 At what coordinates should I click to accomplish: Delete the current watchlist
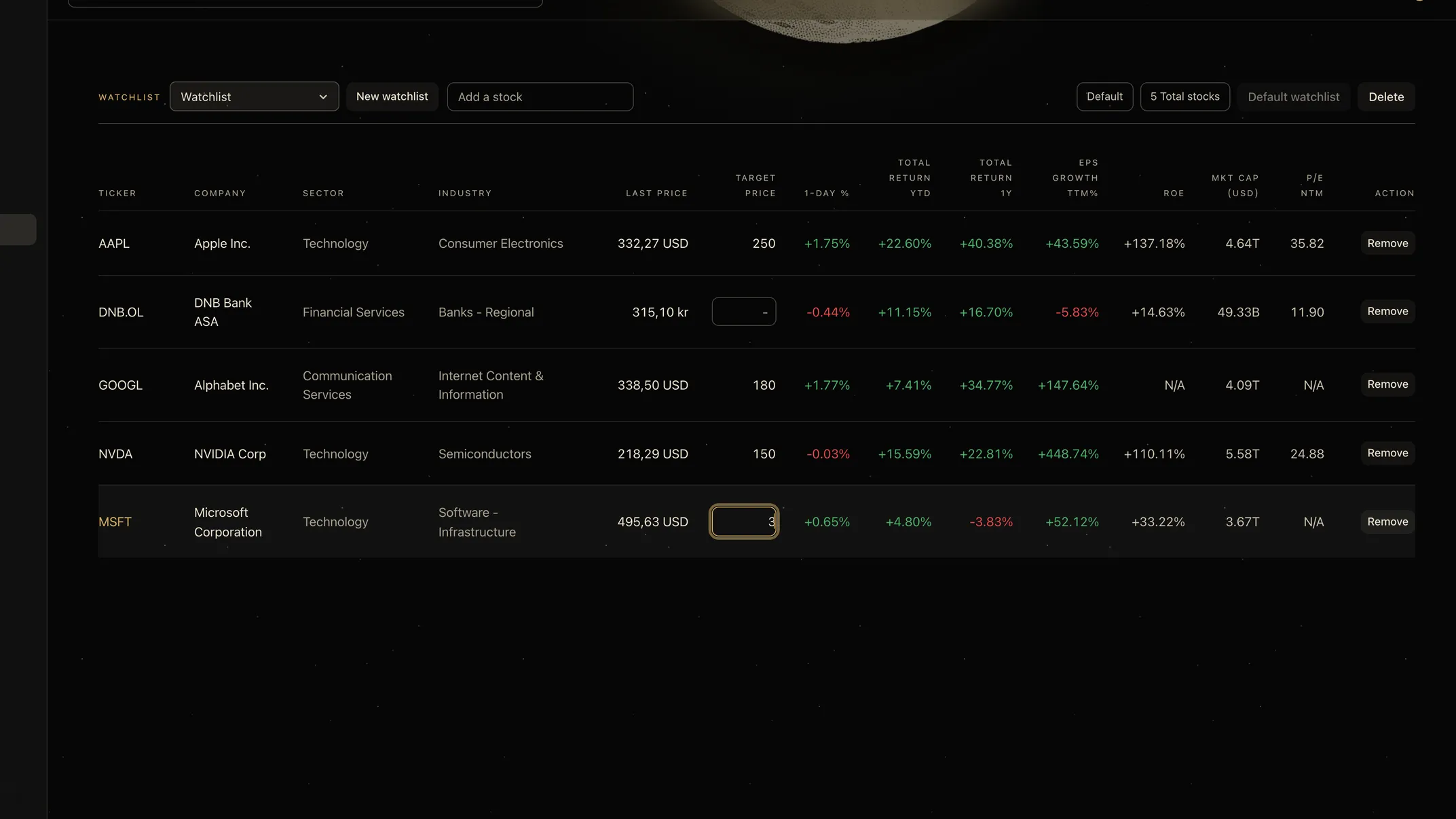[1386, 96]
